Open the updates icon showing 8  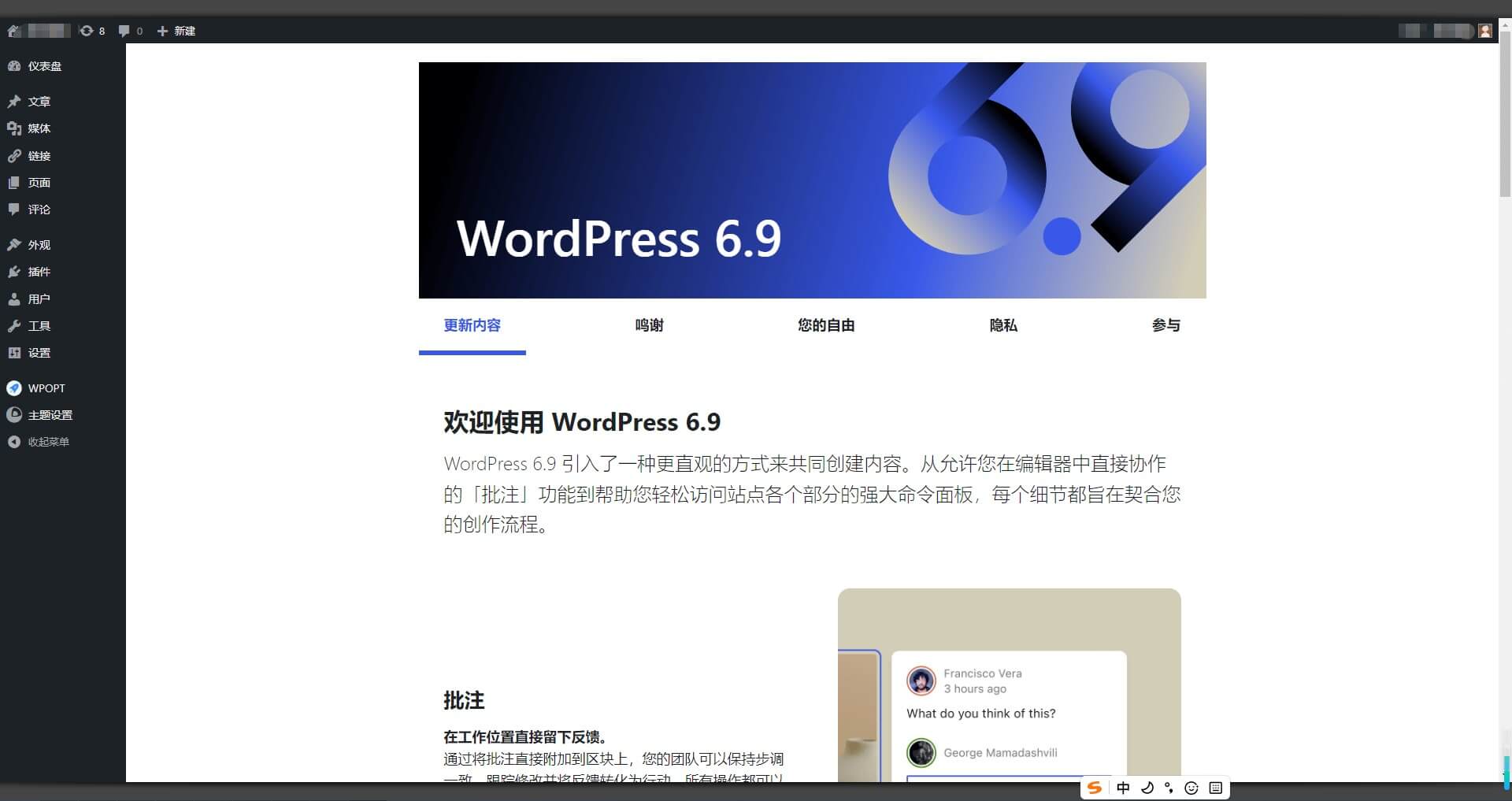(91, 31)
